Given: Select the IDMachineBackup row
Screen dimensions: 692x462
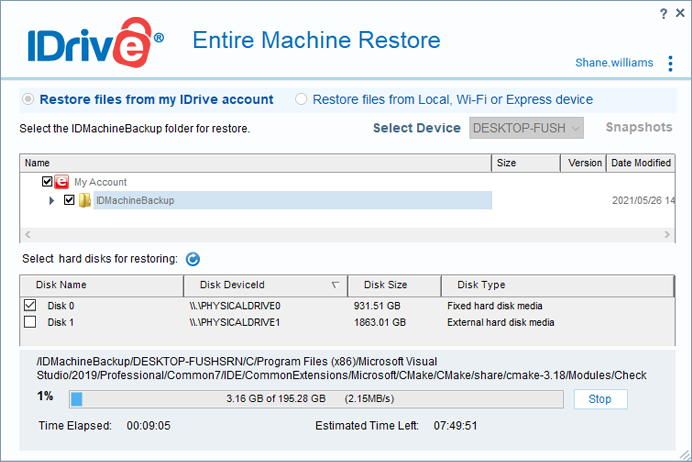Looking at the screenshot, I should tap(293, 200).
